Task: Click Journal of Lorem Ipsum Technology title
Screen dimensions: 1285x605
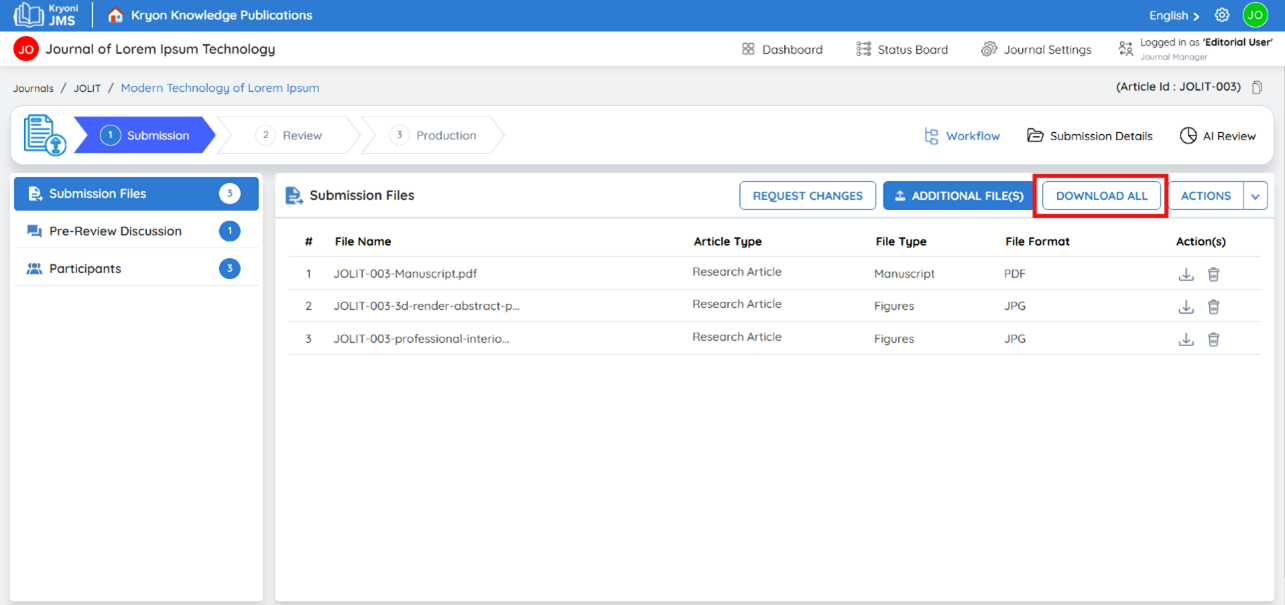Action: pyautogui.click(x=160, y=49)
